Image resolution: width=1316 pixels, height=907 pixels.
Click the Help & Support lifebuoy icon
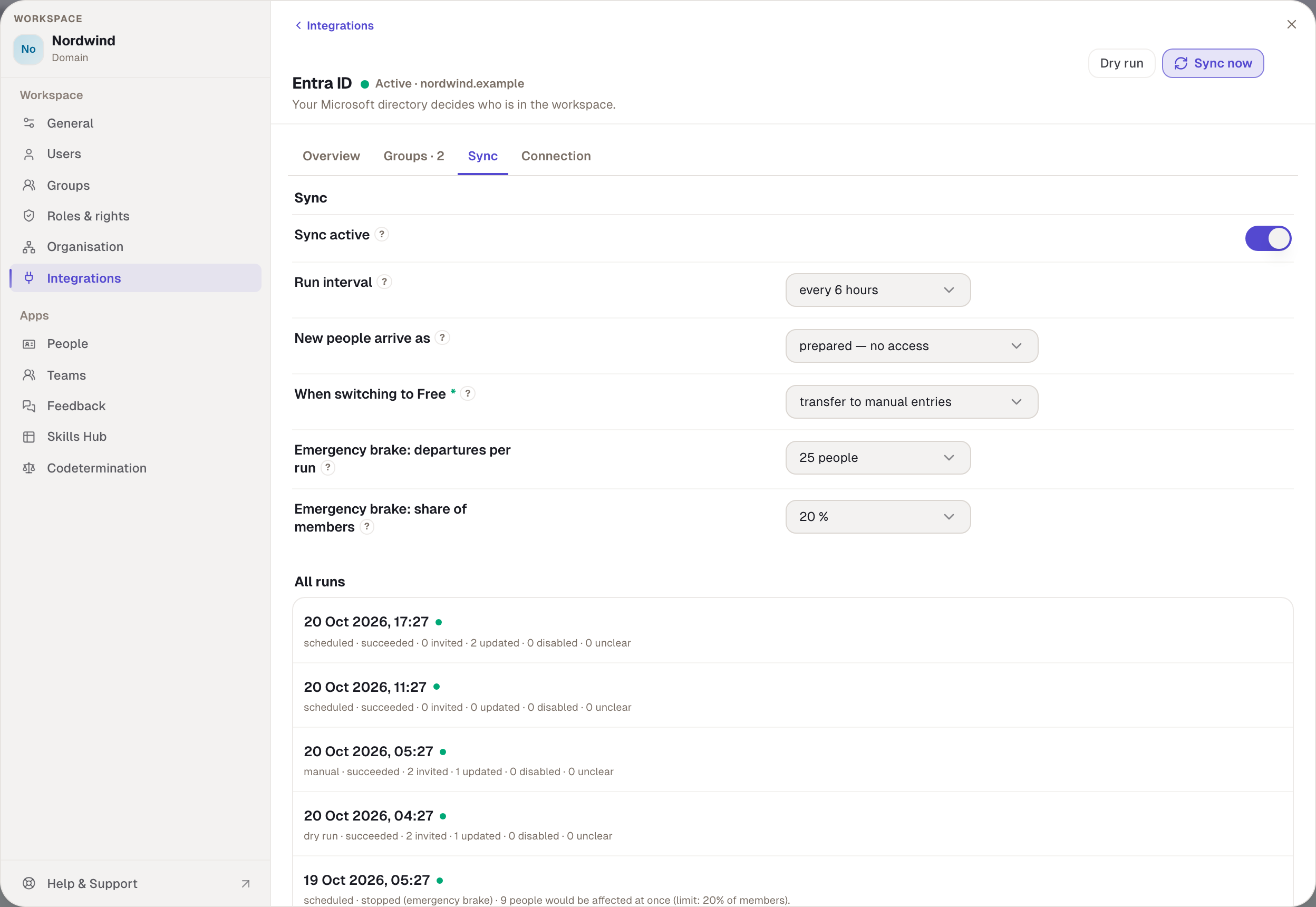(29, 883)
